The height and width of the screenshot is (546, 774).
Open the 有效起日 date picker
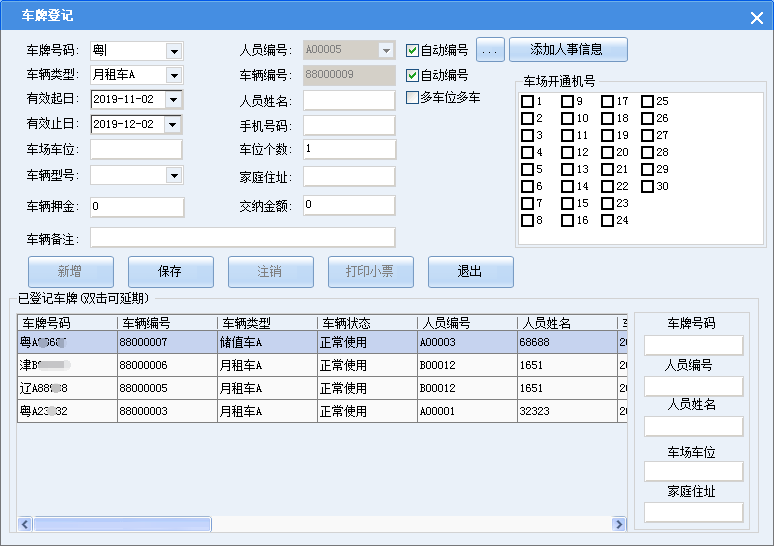click(173, 100)
